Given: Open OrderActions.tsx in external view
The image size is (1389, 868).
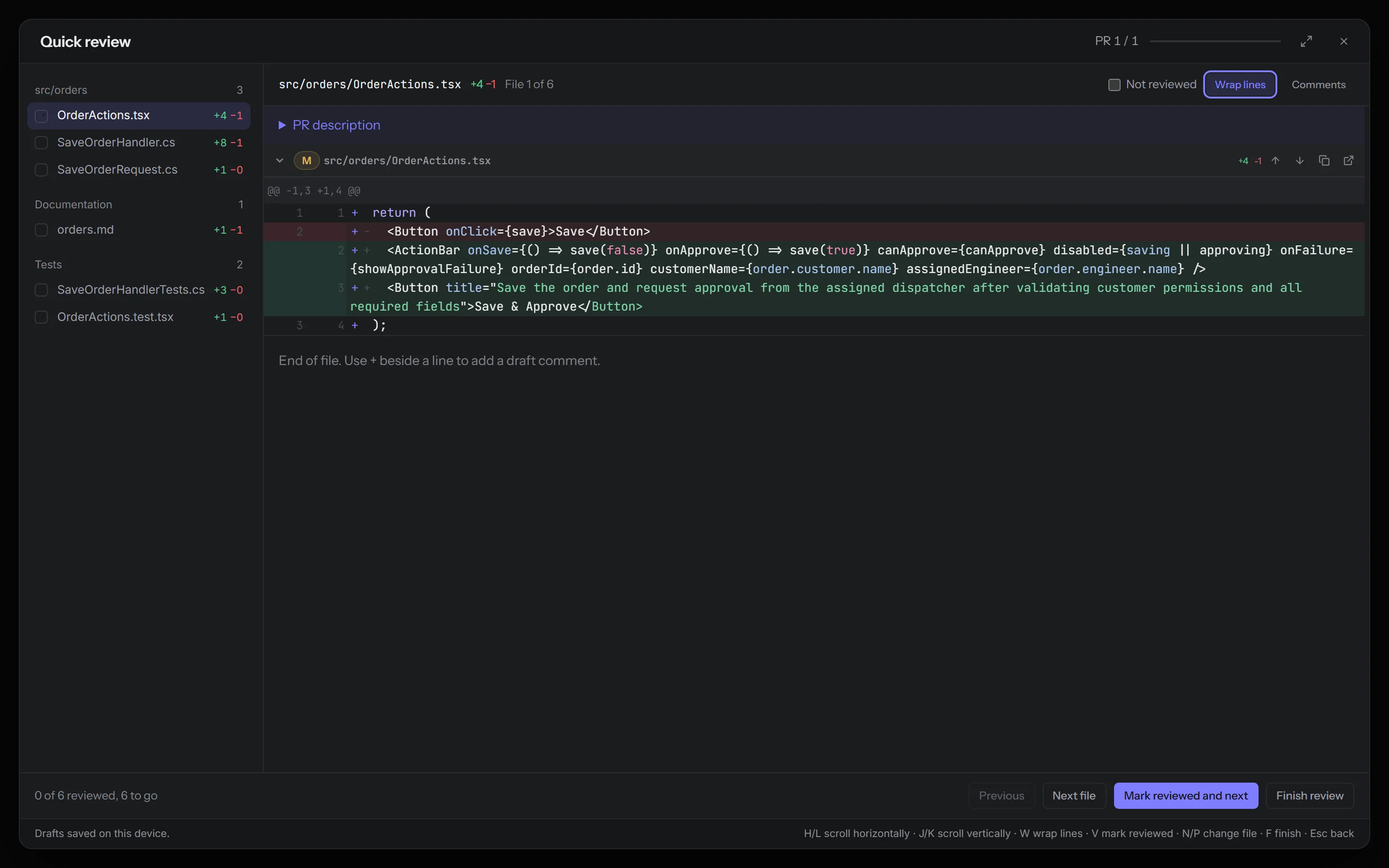Looking at the screenshot, I should pos(1348,161).
